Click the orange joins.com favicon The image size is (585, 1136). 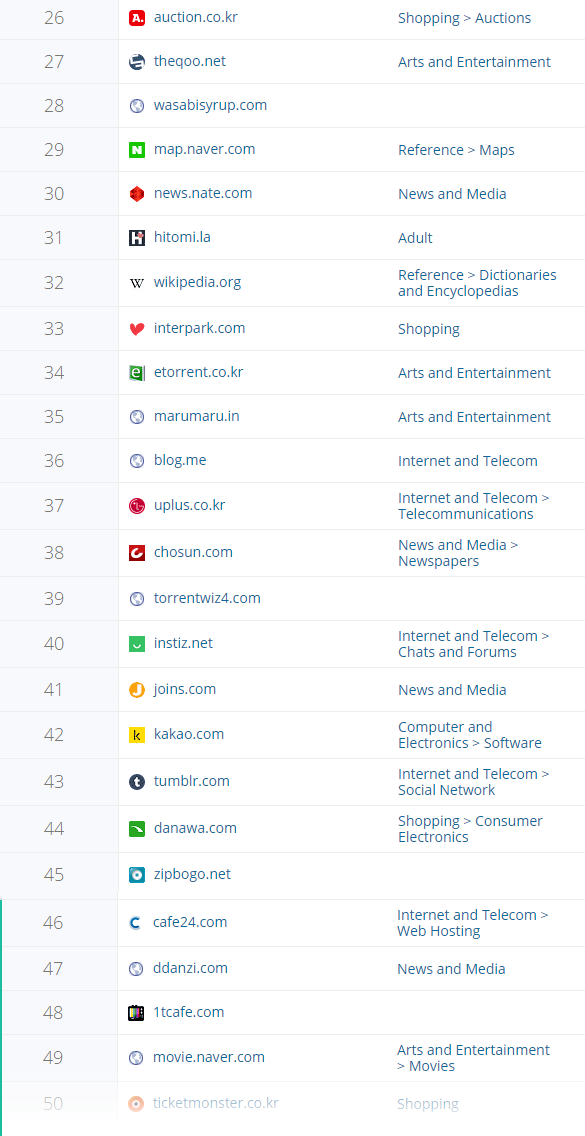137,690
